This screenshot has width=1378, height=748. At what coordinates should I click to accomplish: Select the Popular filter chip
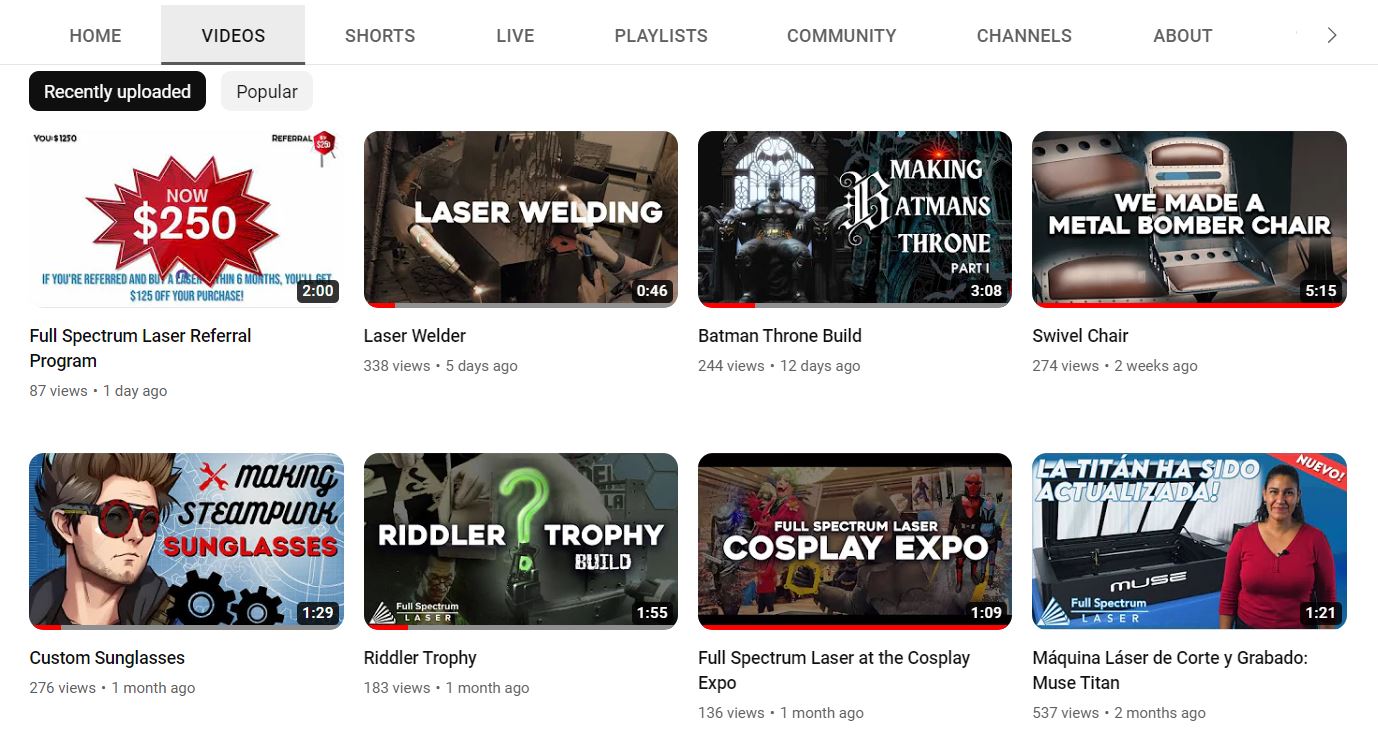[x=266, y=91]
